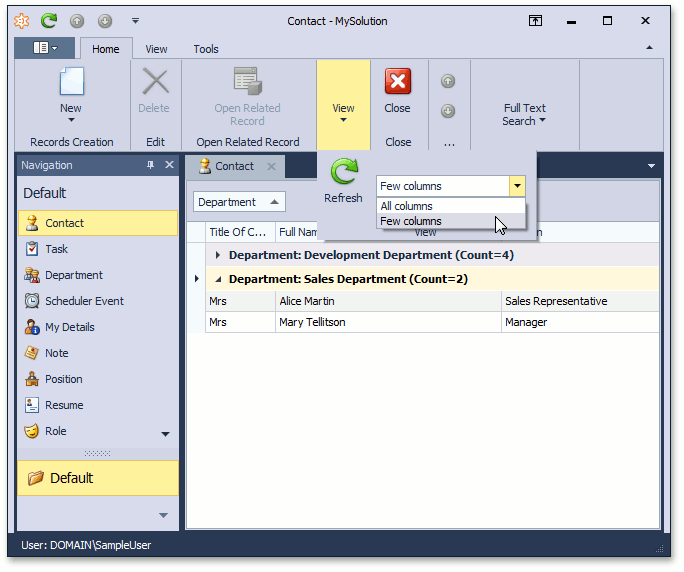
Task: Choose Few columns from the dropdown list
Action: pyautogui.click(x=451, y=221)
